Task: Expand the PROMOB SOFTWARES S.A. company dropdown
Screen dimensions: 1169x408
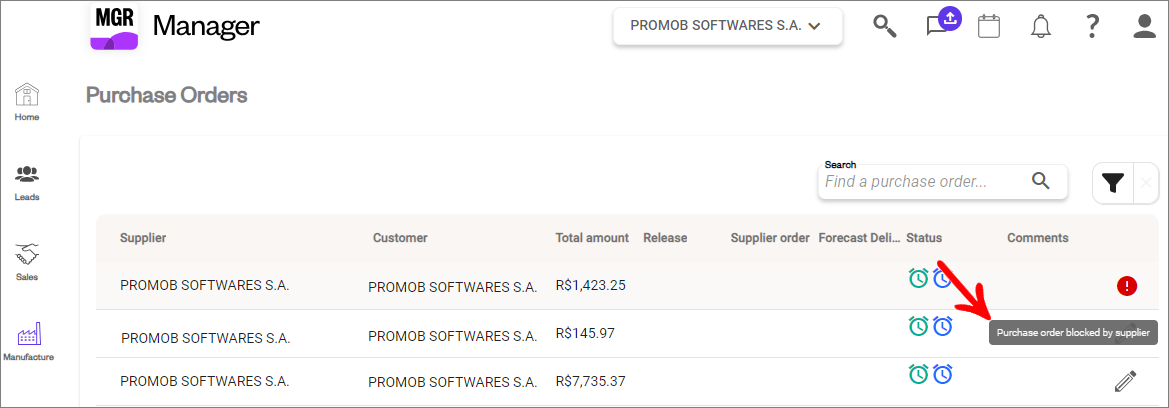Action: 728,26
